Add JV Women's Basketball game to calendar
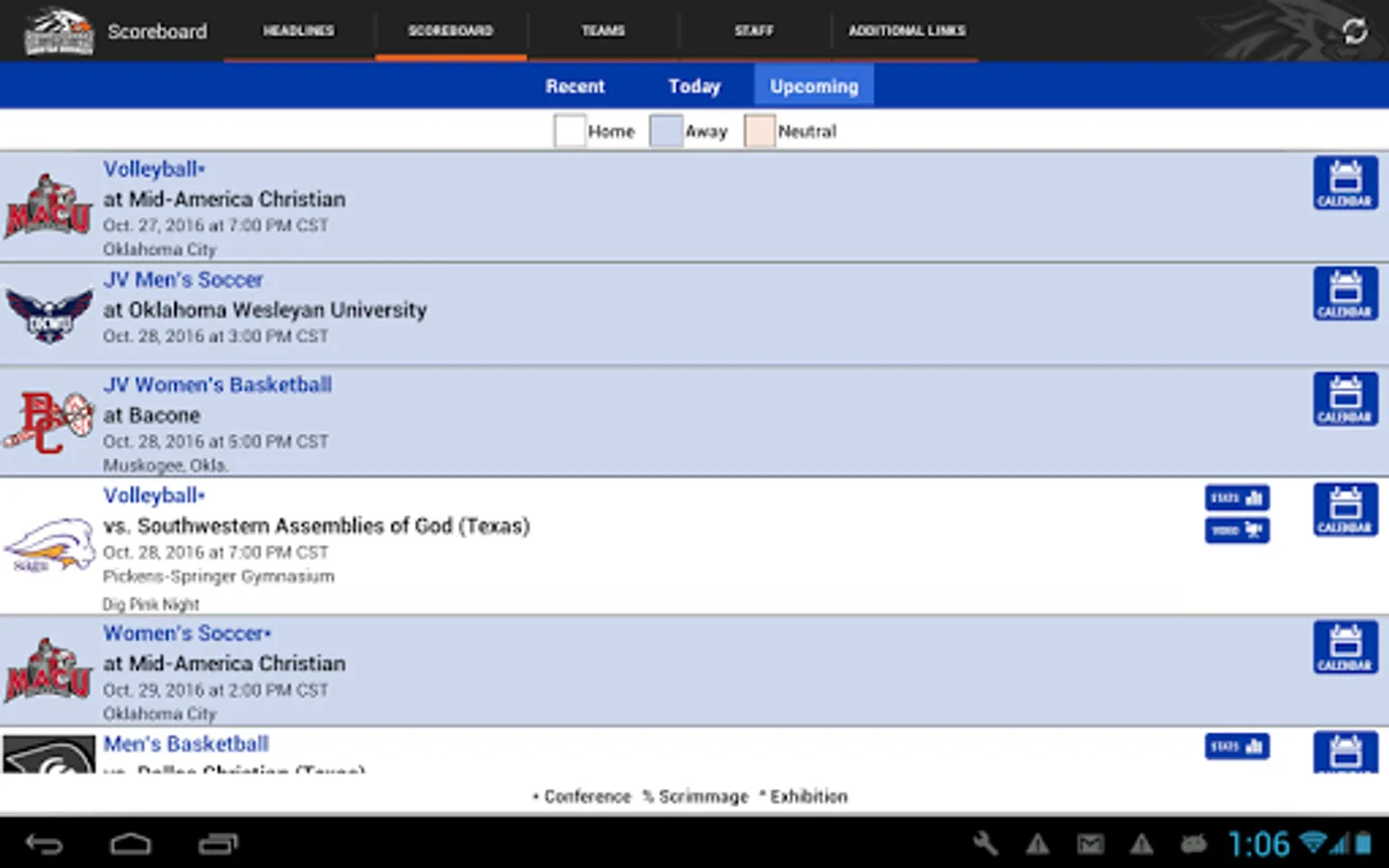The width and height of the screenshot is (1389, 868). click(1346, 398)
